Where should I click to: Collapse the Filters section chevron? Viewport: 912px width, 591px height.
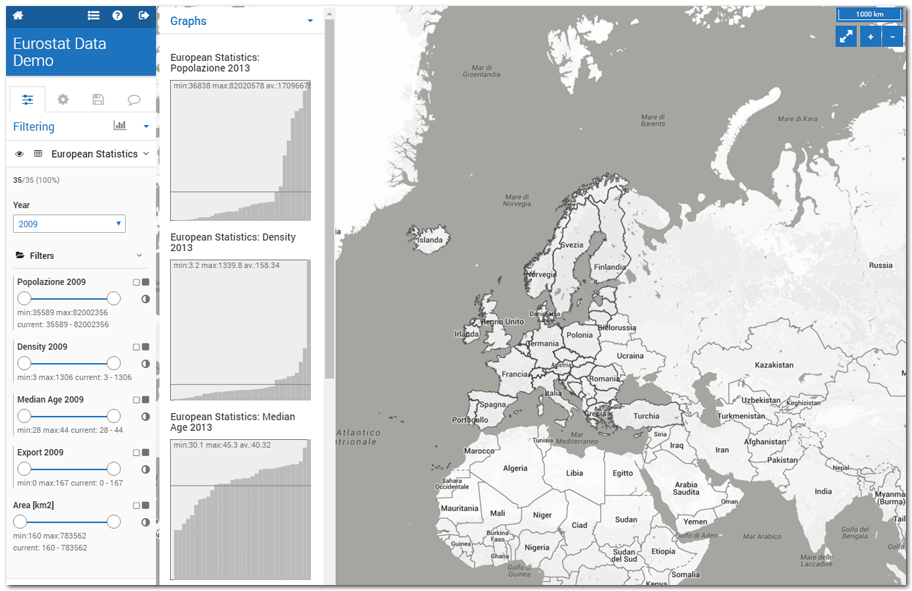pyautogui.click(x=139, y=255)
